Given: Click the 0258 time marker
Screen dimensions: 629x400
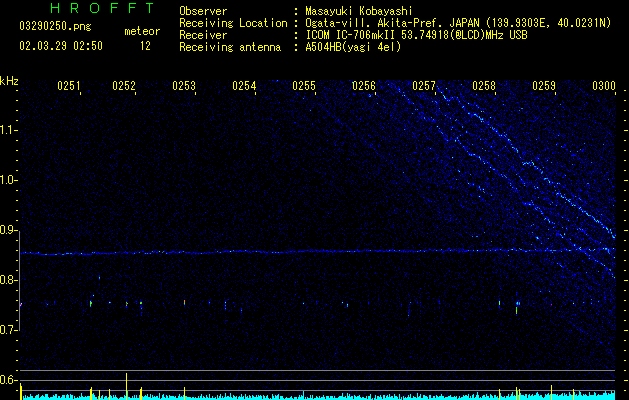Looking at the screenshot, I should pos(484,86).
